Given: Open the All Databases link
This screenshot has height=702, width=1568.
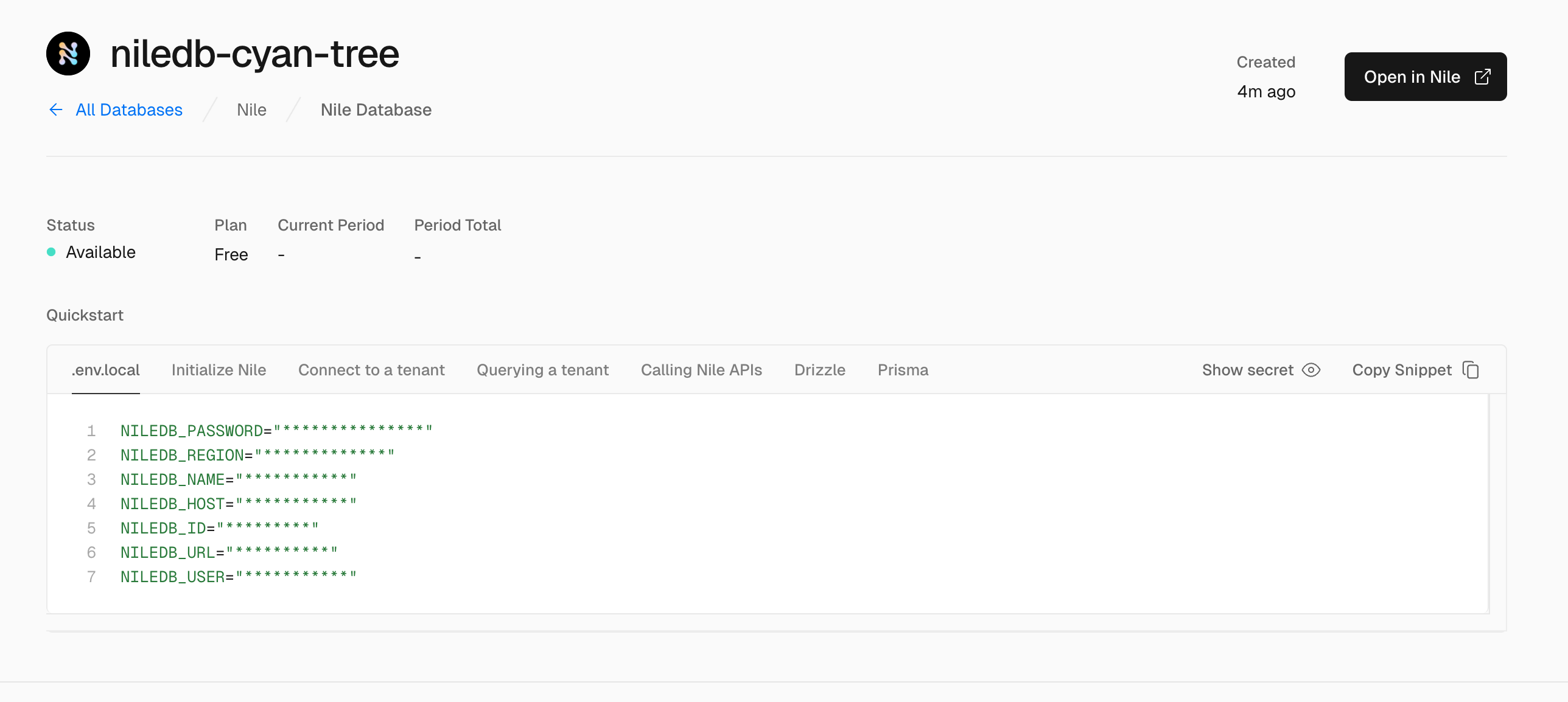Looking at the screenshot, I should pos(128,109).
